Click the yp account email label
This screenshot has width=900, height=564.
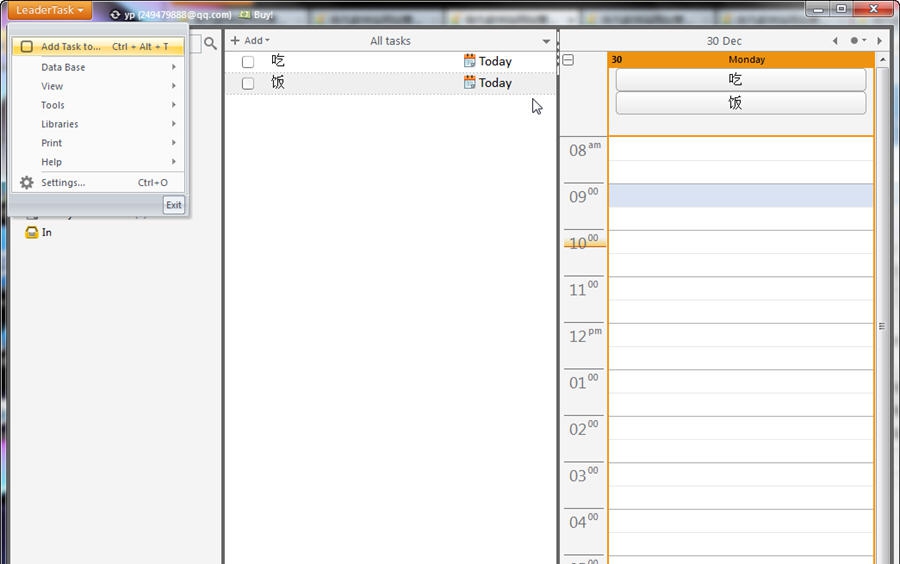[178, 14]
